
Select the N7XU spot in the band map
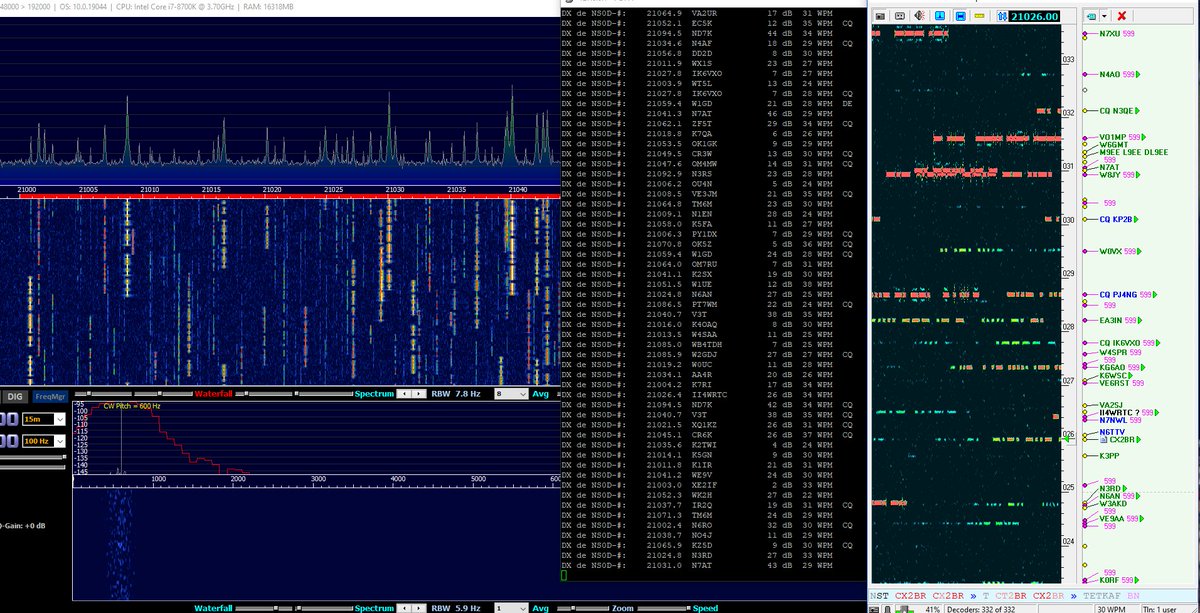[x=1110, y=34]
